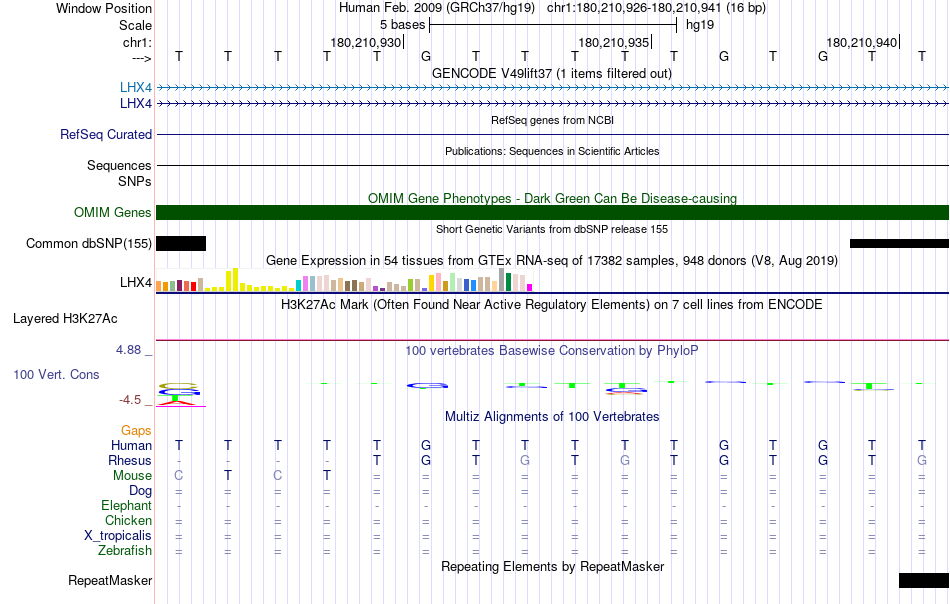Open the GENCODE V49lift37 track title
This screenshot has width=950, height=604.
(x=552, y=73)
